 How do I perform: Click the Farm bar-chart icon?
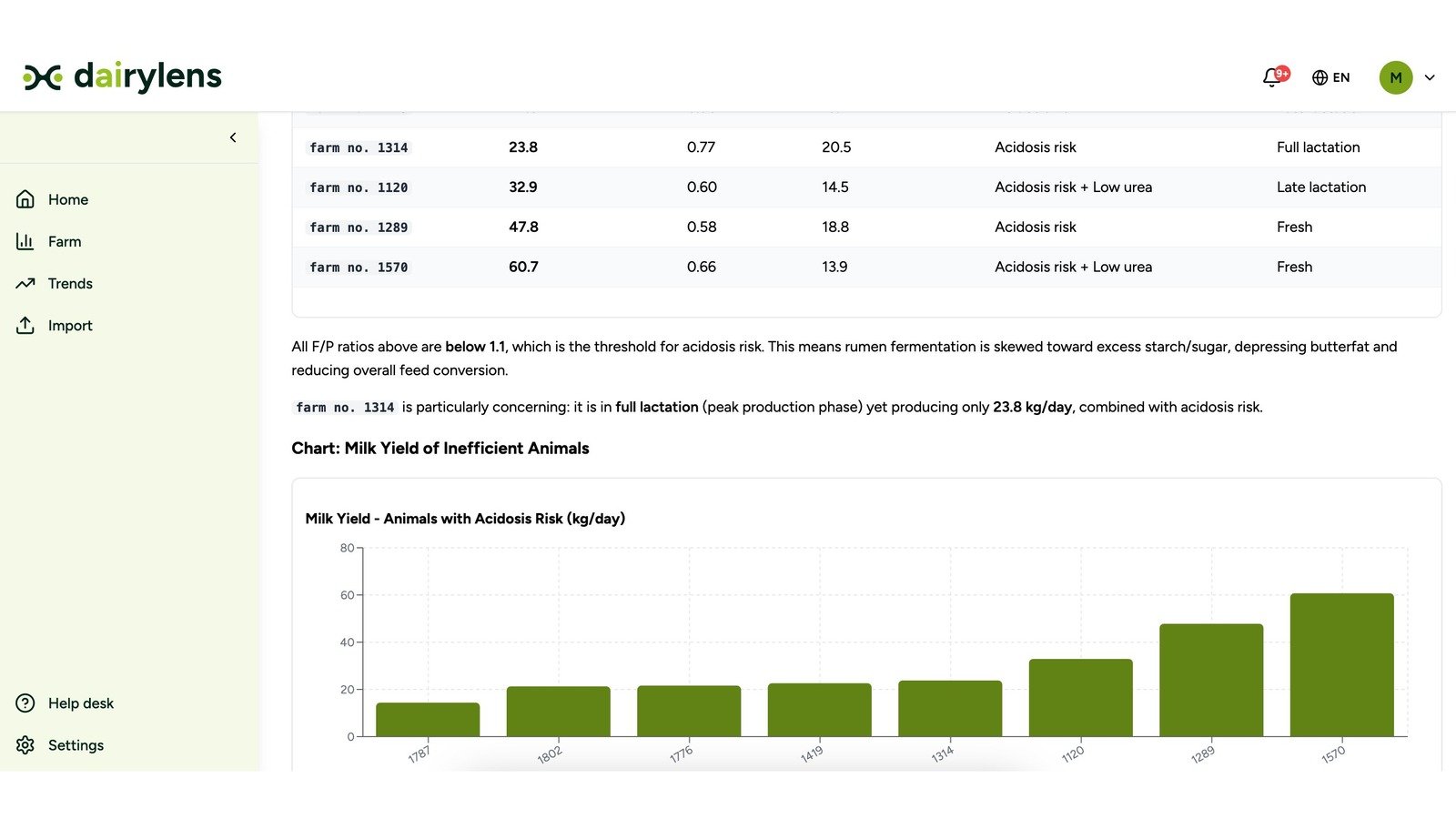(x=25, y=241)
